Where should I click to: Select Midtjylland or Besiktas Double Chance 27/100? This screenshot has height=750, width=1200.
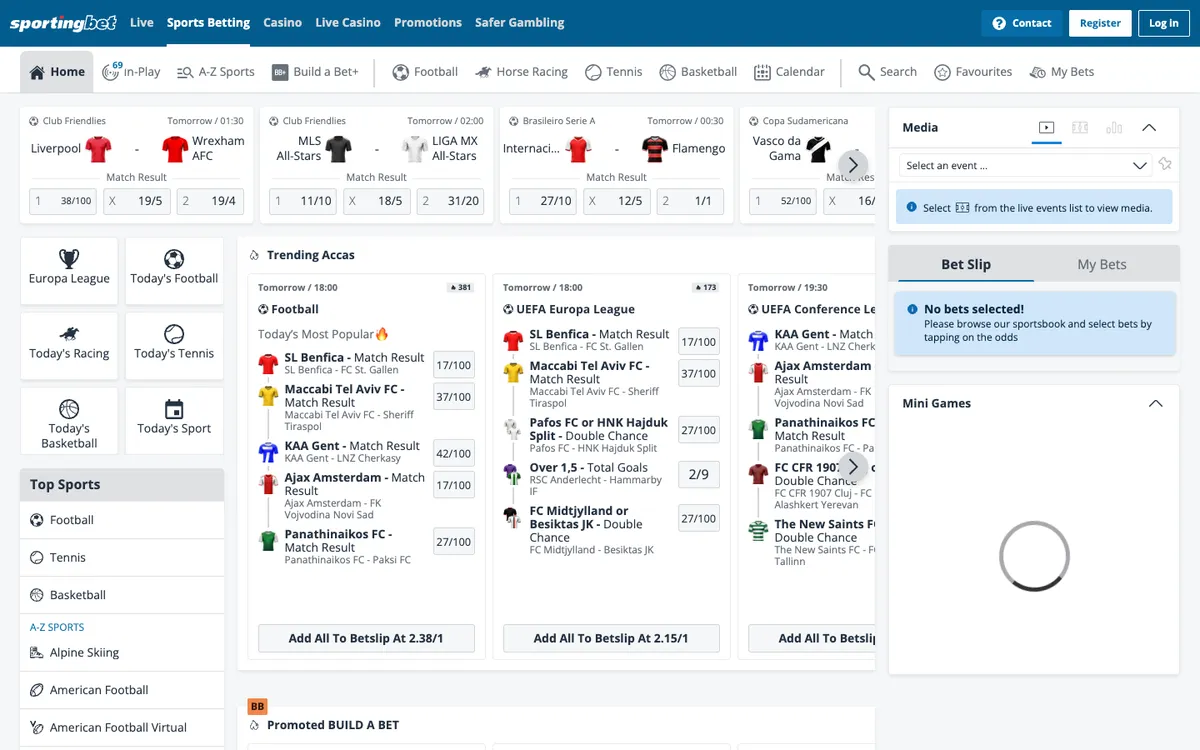pyautogui.click(x=699, y=518)
